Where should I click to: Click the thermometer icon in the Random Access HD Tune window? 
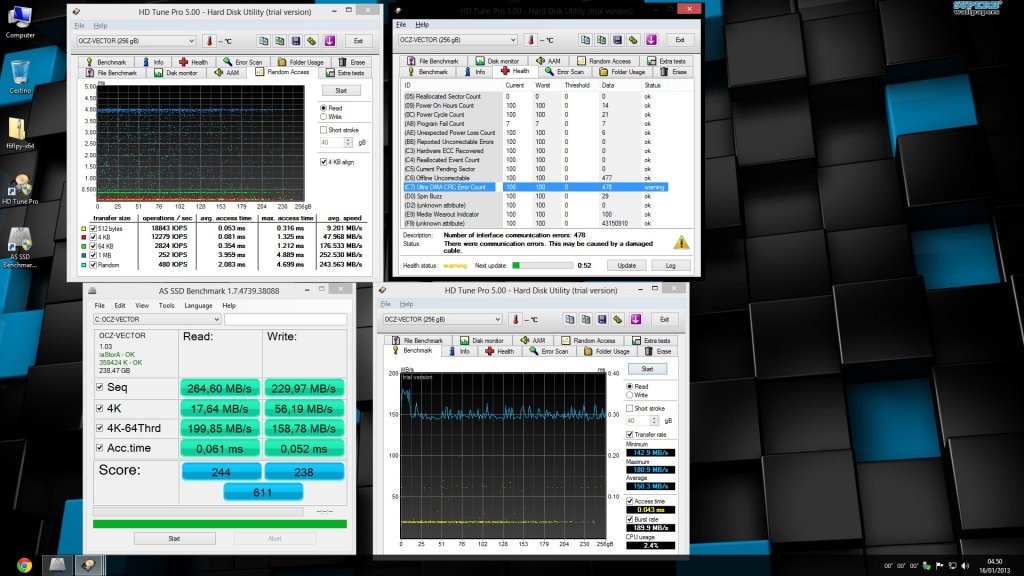click(x=210, y=40)
